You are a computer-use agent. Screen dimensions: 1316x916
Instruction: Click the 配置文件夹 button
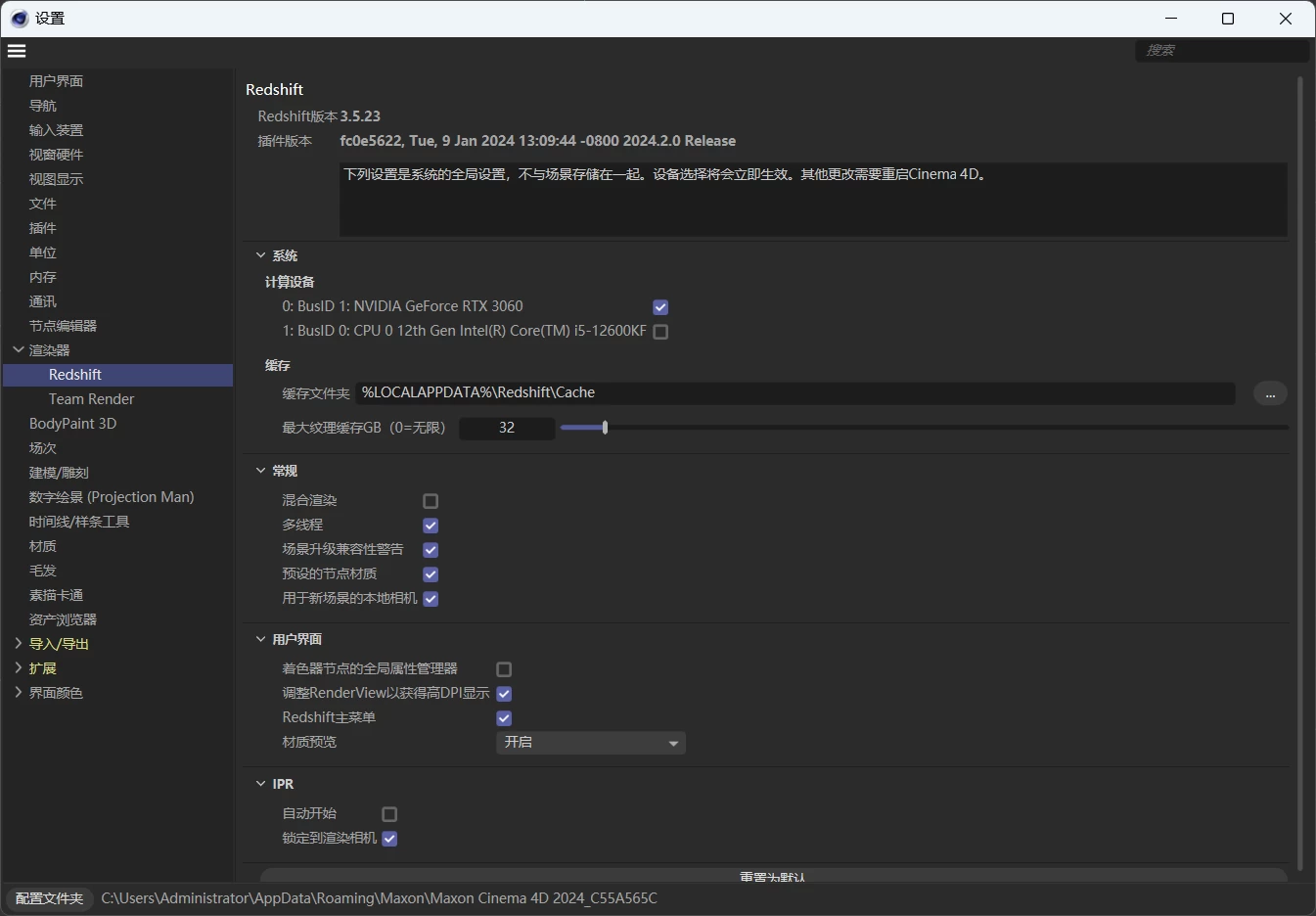(x=50, y=898)
